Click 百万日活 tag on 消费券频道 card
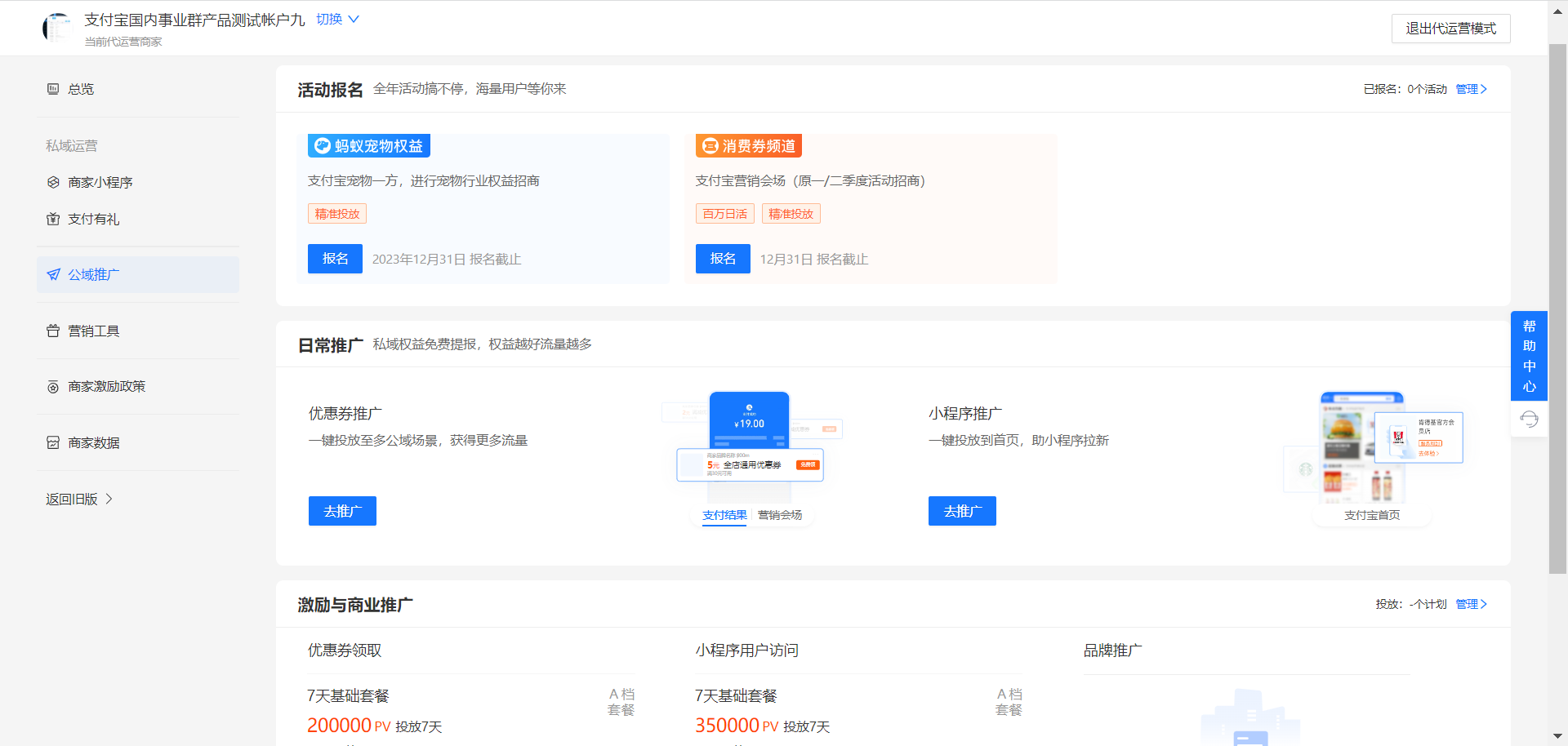This screenshot has width=1568, height=746. pyautogui.click(x=725, y=214)
